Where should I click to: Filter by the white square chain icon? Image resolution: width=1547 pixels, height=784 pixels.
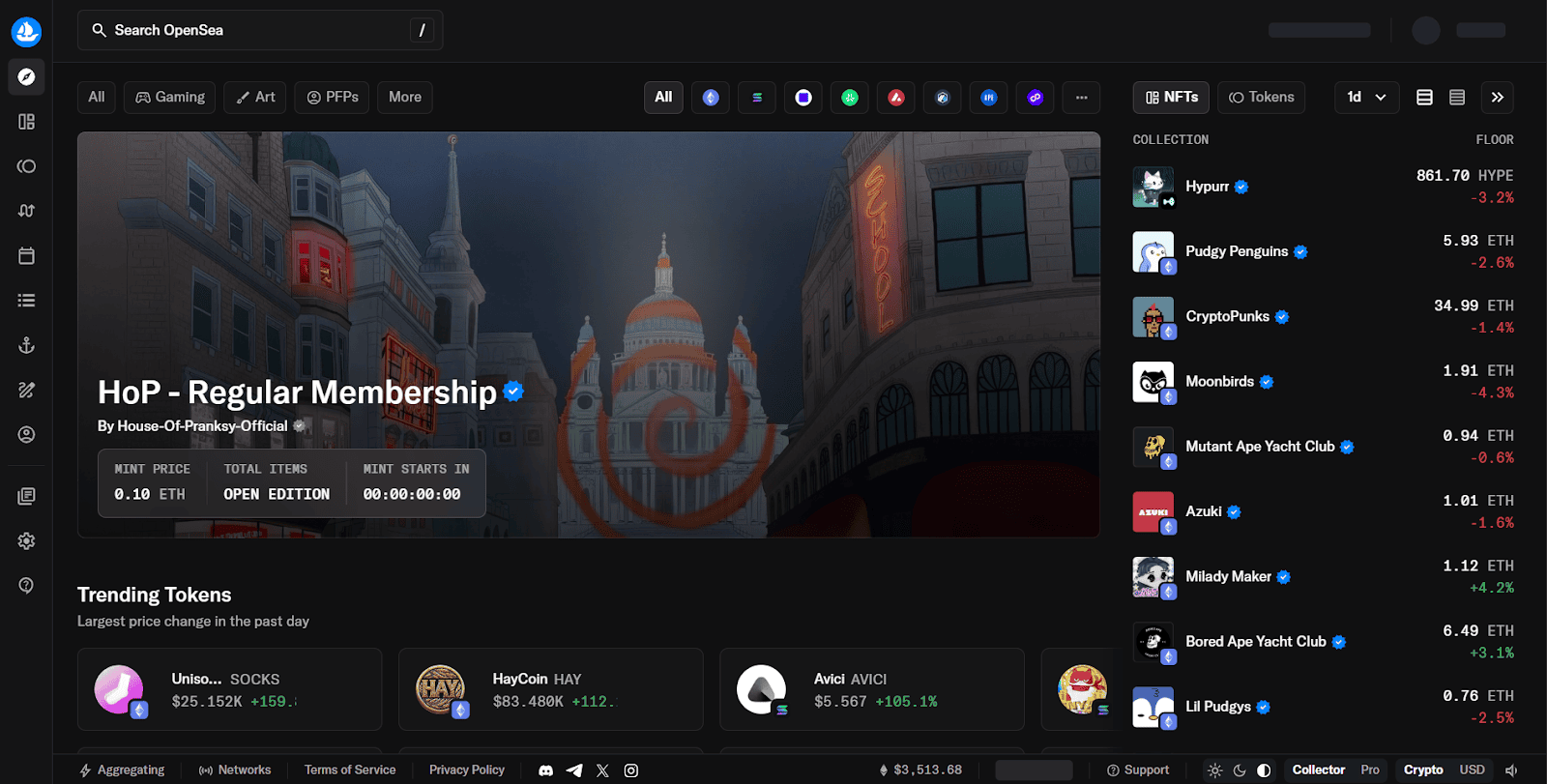803,98
